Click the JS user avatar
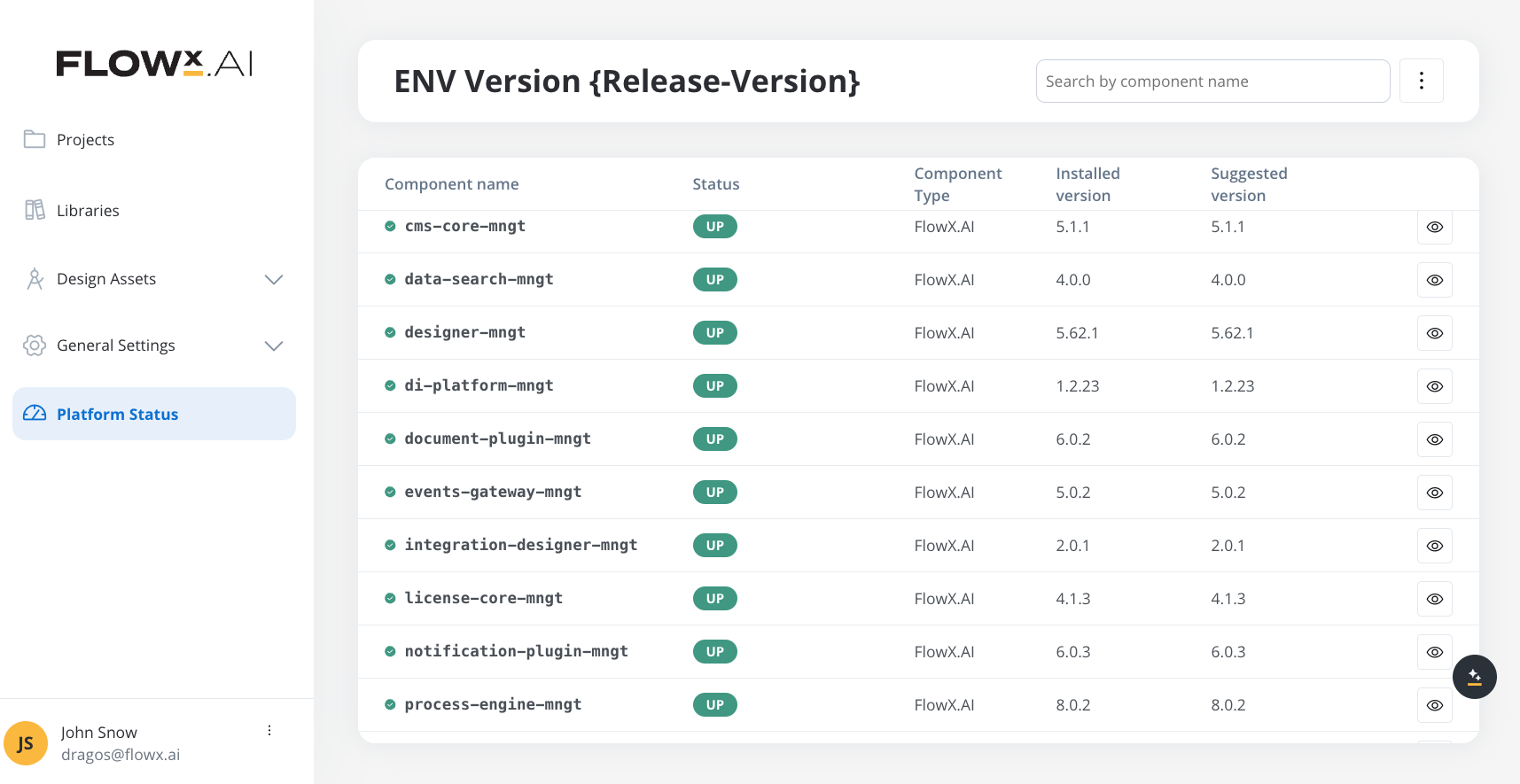 coord(26,743)
